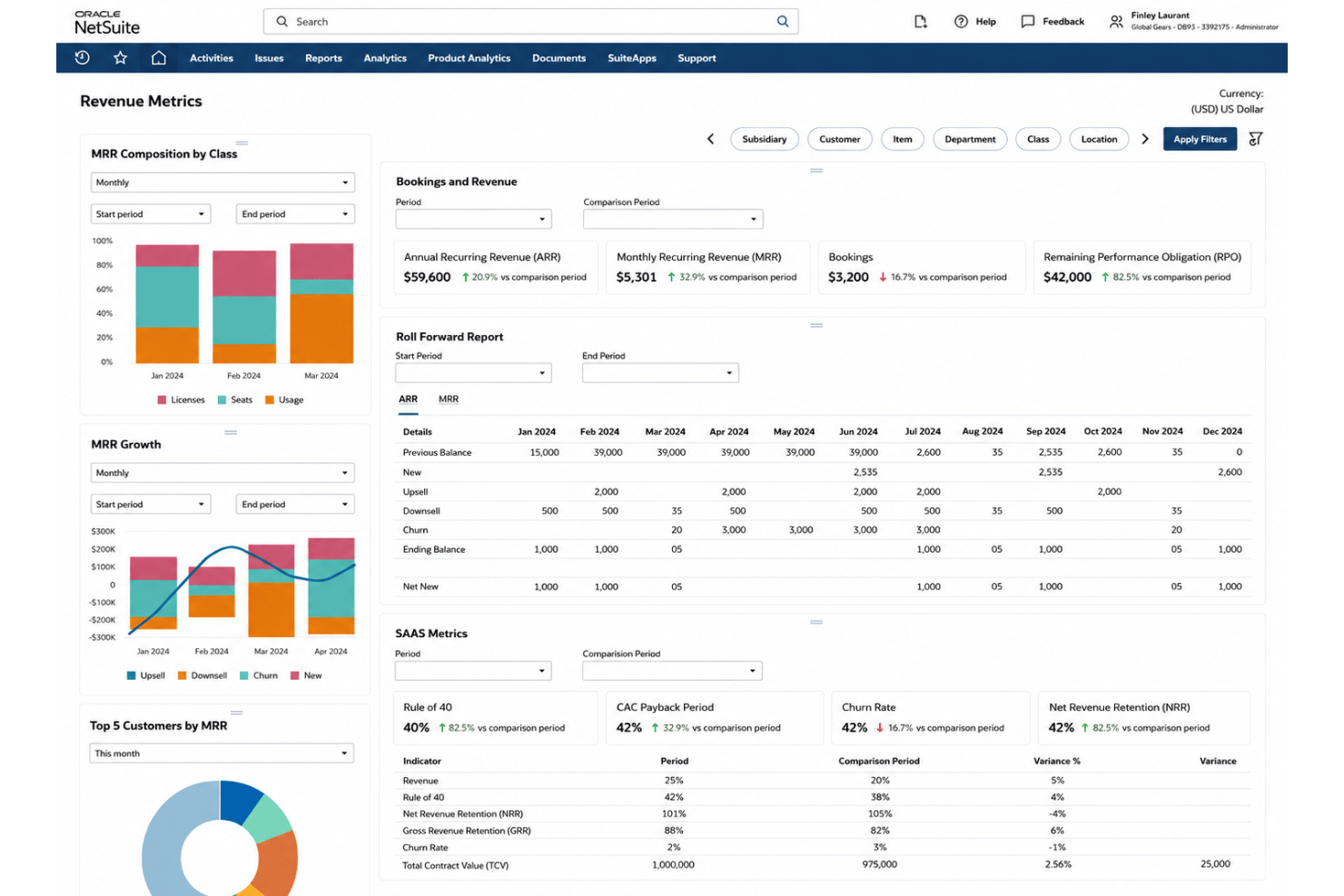Grab the Top 5 Customers drag handle
Viewport: 1344px width, 896px height.
tap(236, 714)
